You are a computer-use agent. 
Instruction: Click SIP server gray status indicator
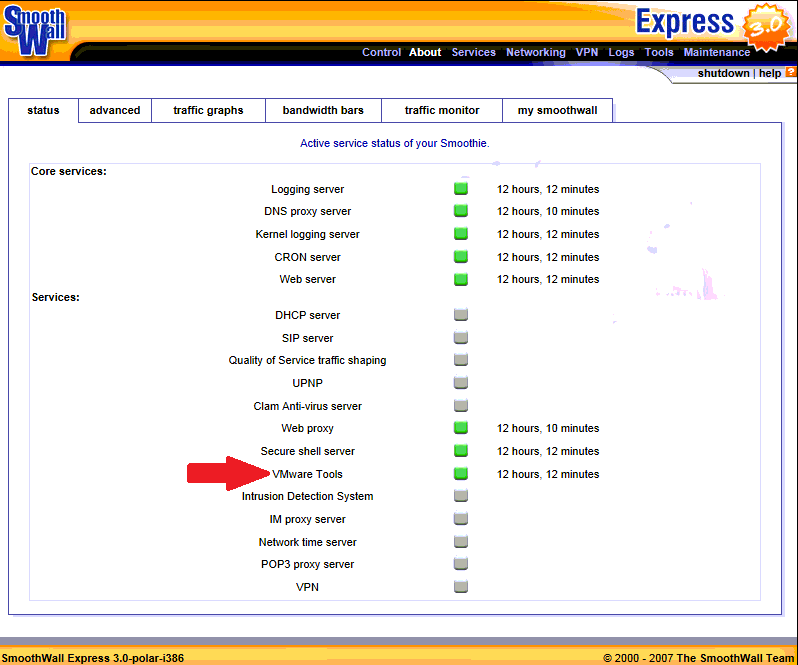(461, 337)
